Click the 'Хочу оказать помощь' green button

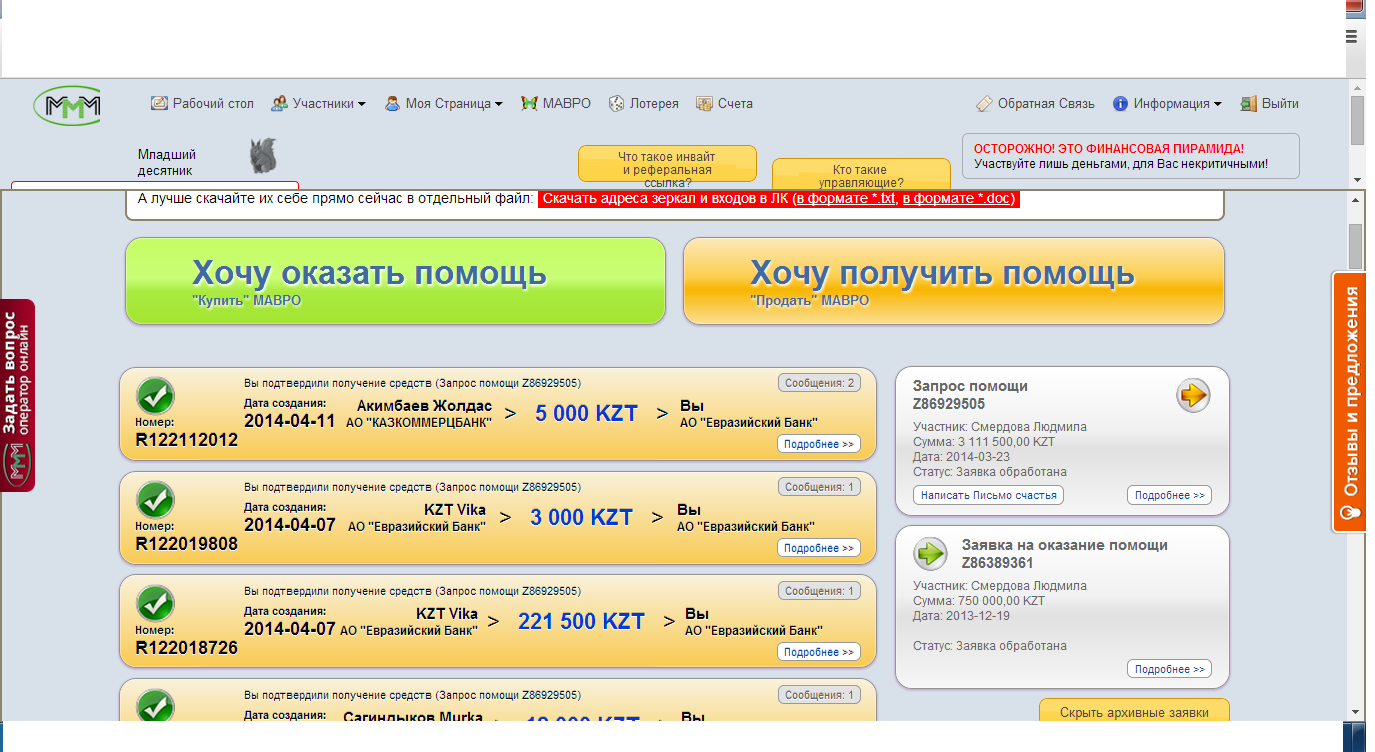(395, 281)
